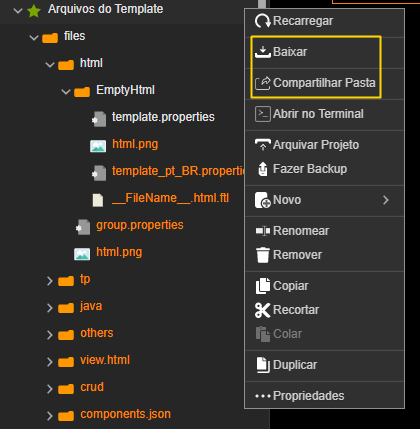Click the Recarregar reload icon

pyautogui.click(x=263, y=21)
